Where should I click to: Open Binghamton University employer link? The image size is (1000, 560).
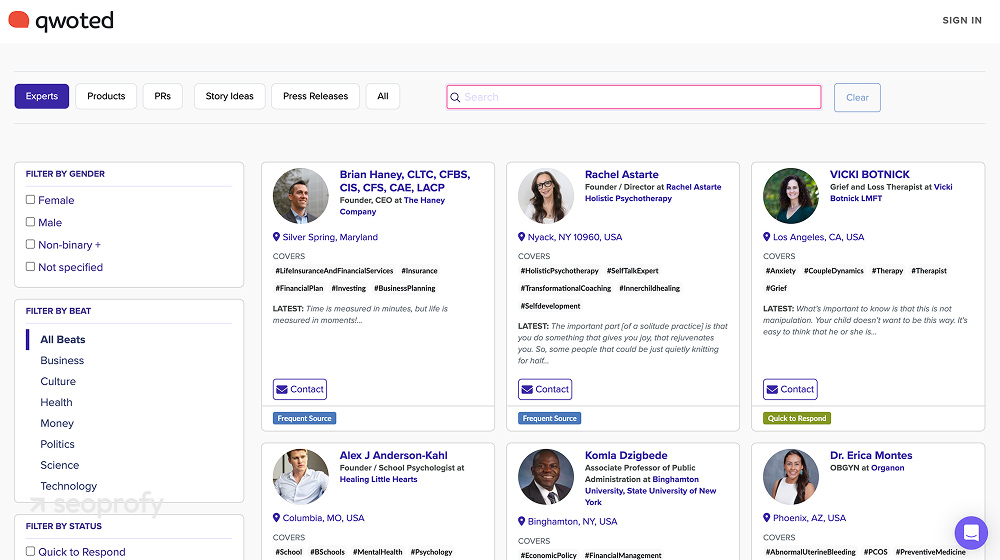(x=651, y=491)
